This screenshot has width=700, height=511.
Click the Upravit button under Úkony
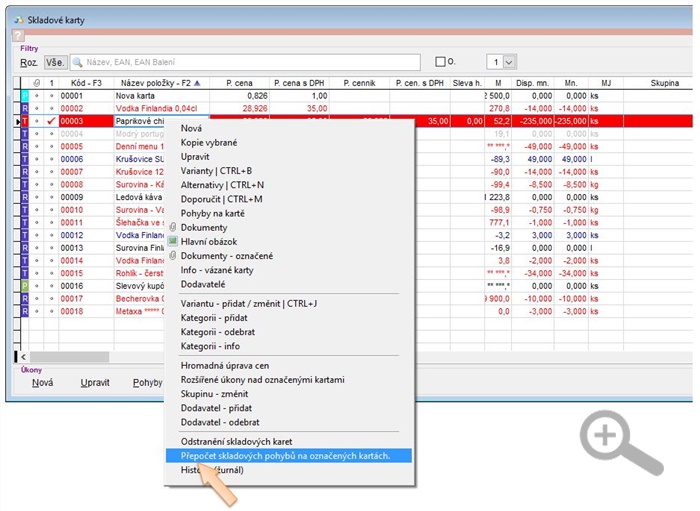(95, 383)
